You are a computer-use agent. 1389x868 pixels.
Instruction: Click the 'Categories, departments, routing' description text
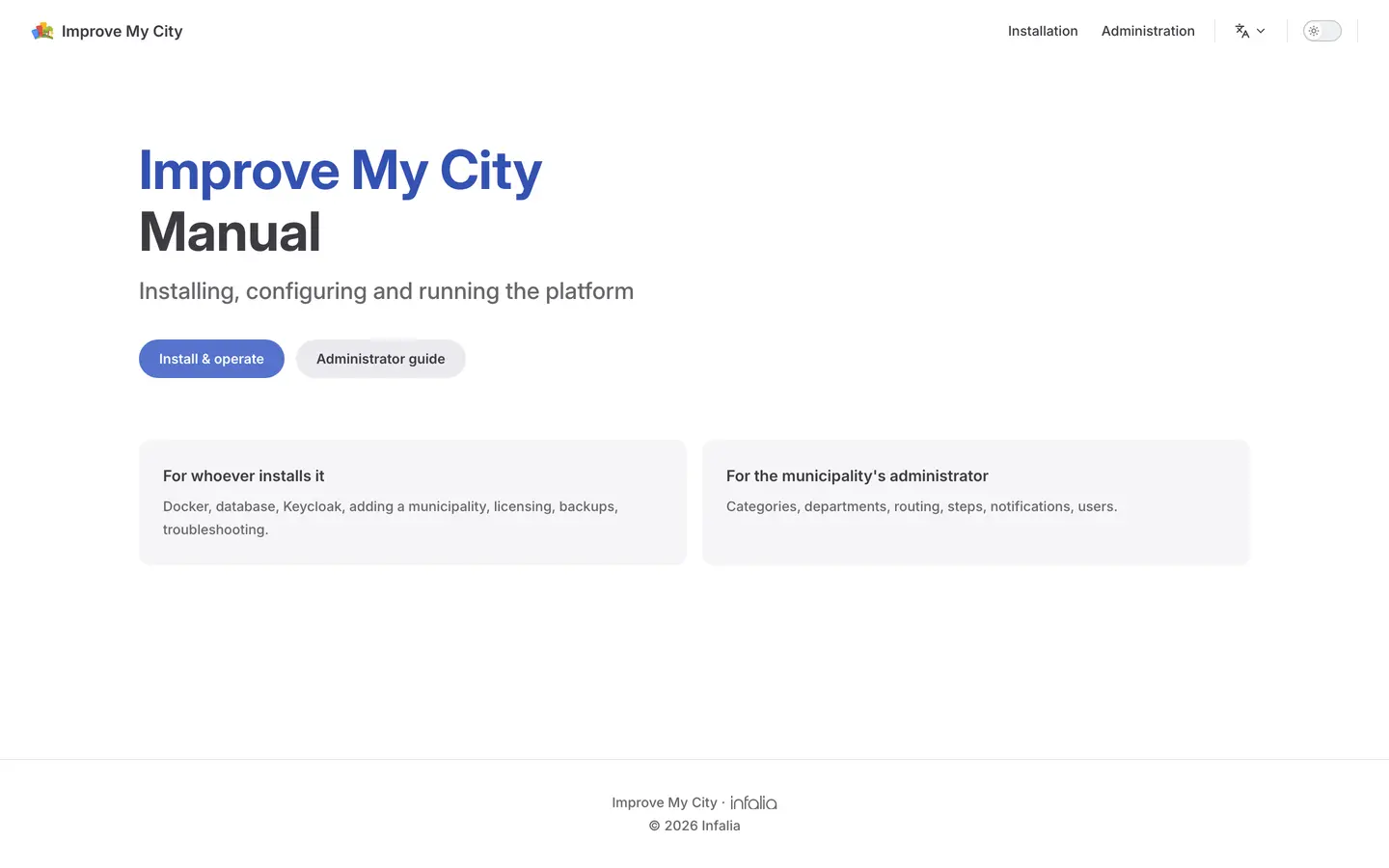921,506
